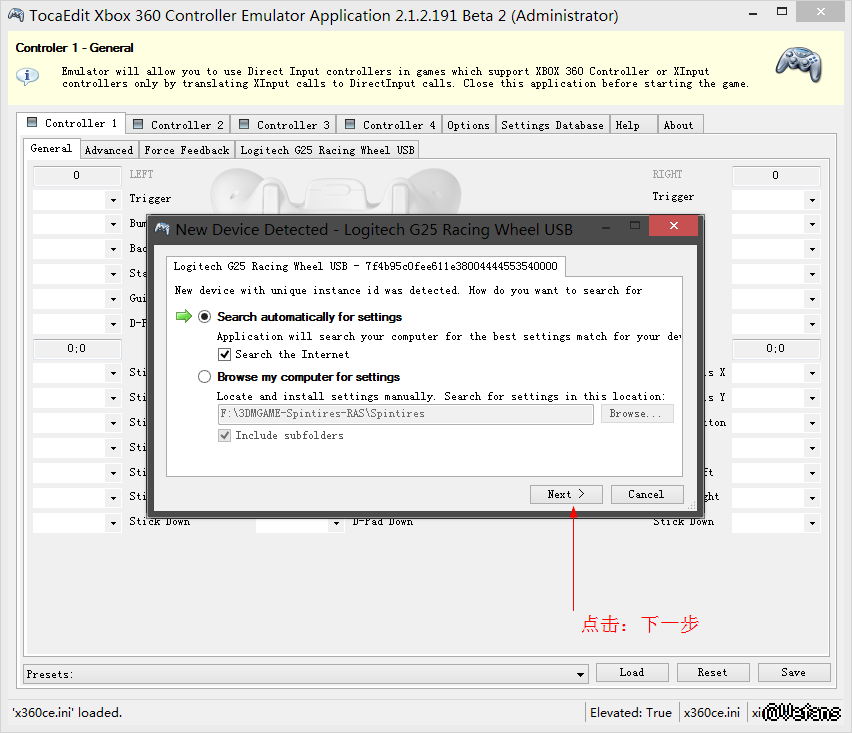
Task: Click the green arrow next to Search automatically
Action: click(x=184, y=316)
